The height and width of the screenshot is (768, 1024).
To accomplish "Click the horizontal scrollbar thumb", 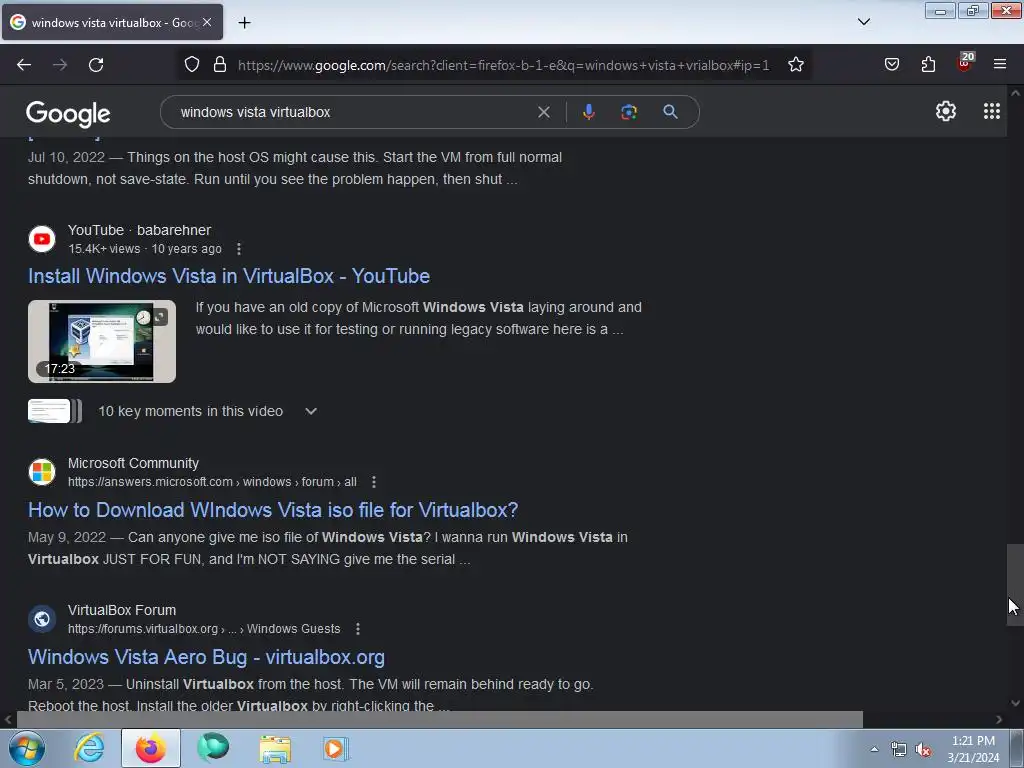I will click(440, 719).
